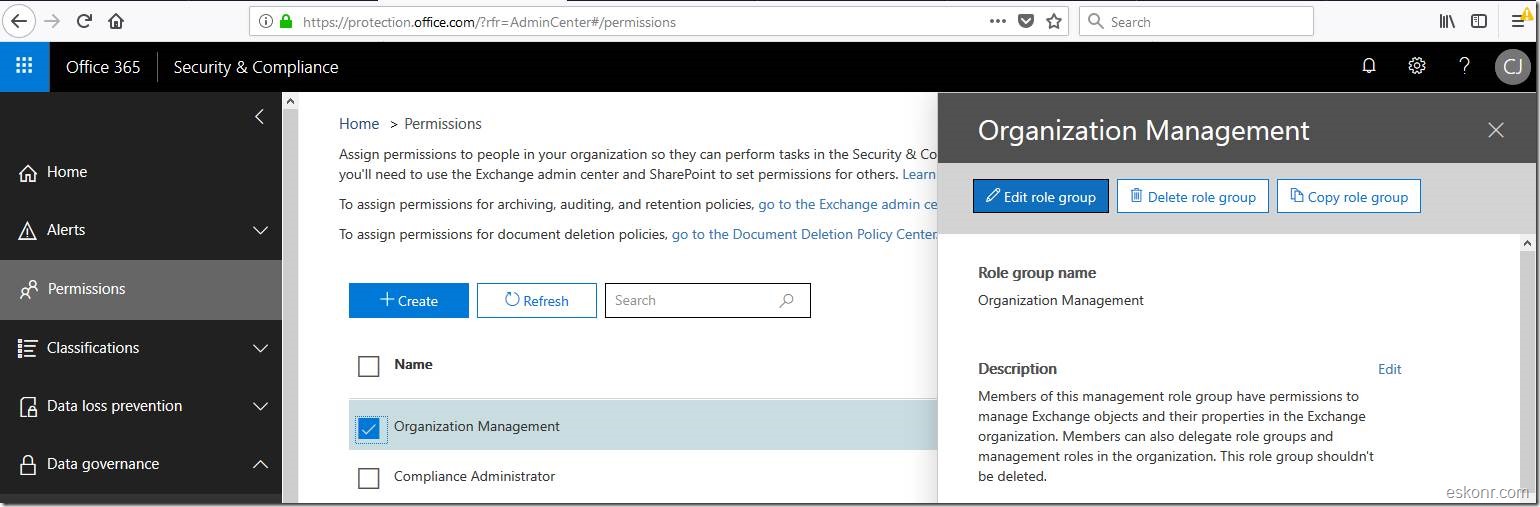Uncheck the Organization Management checkbox
This screenshot has height=507, width=1540.
click(x=369, y=428)
